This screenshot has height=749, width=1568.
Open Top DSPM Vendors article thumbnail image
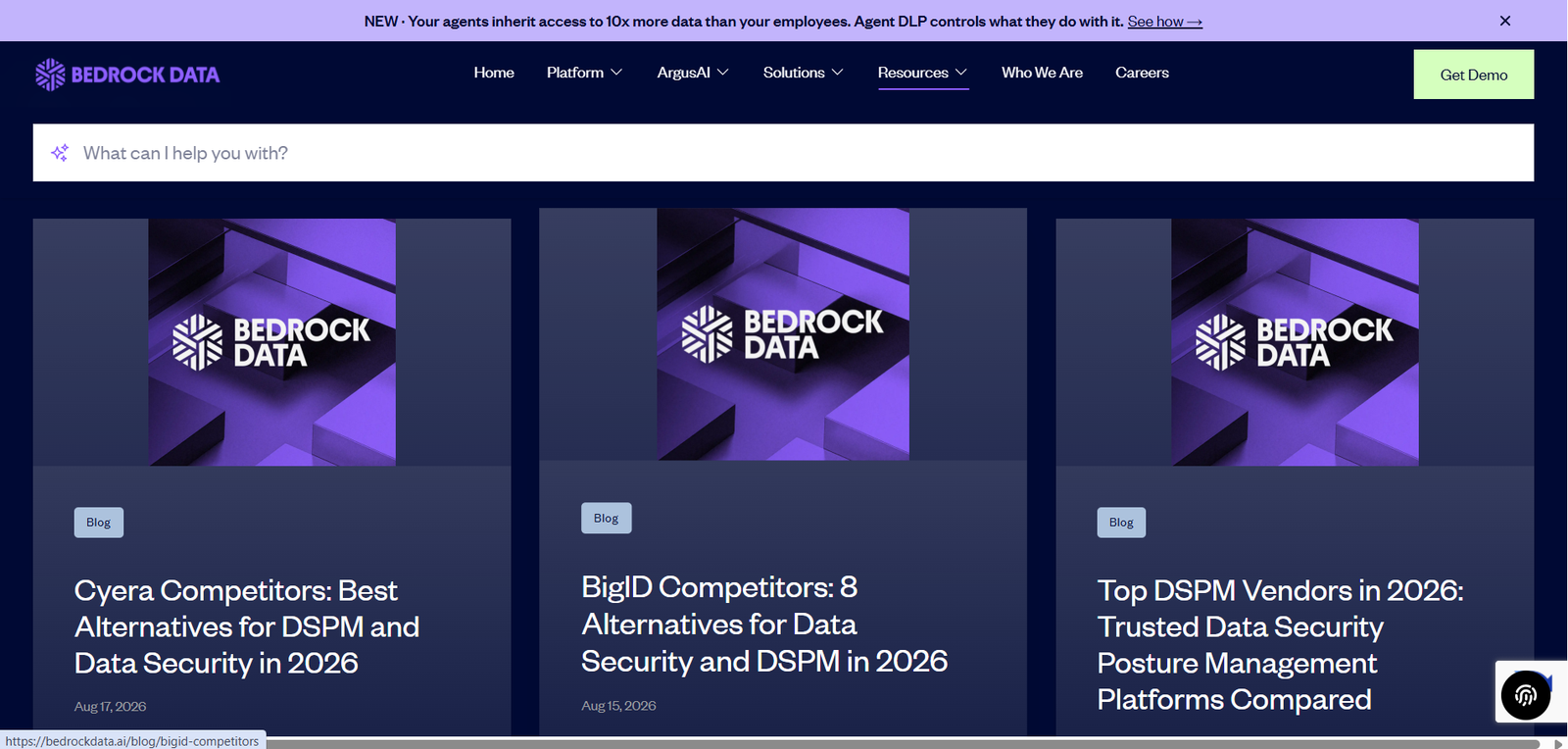(1295, 342)
